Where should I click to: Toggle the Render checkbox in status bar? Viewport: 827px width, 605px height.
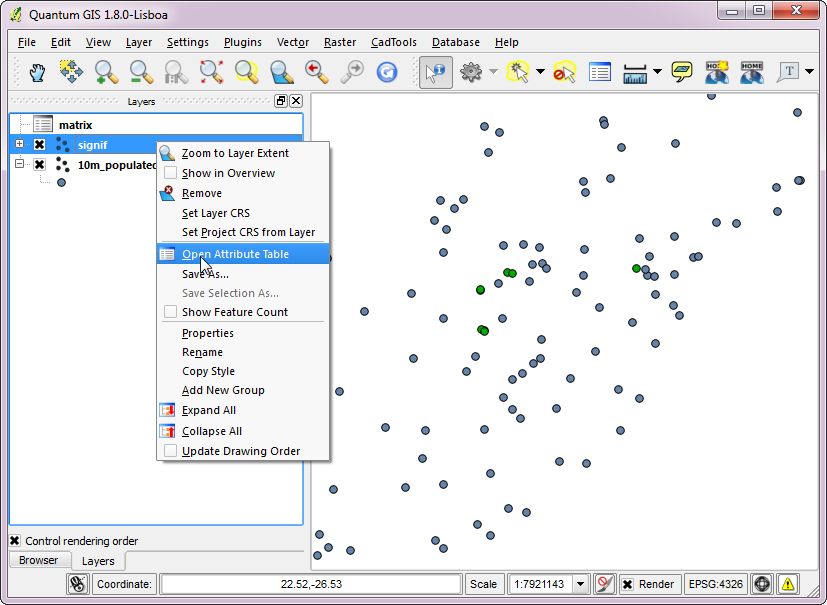[628, 584]
